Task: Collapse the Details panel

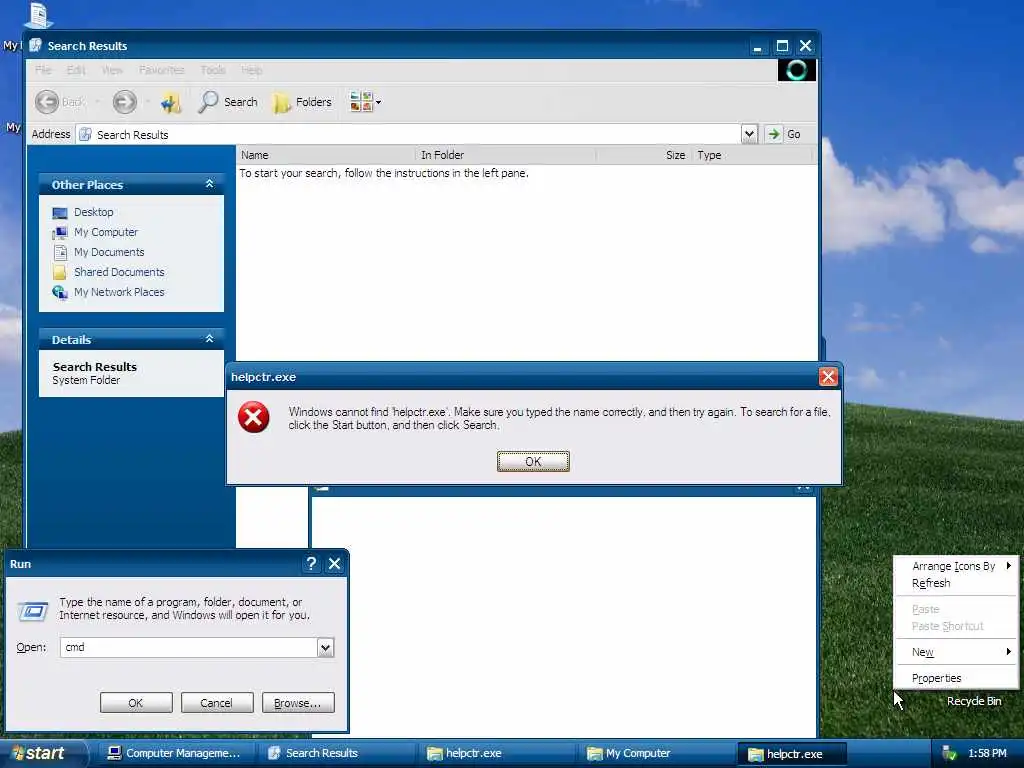Action: (209, 339)
